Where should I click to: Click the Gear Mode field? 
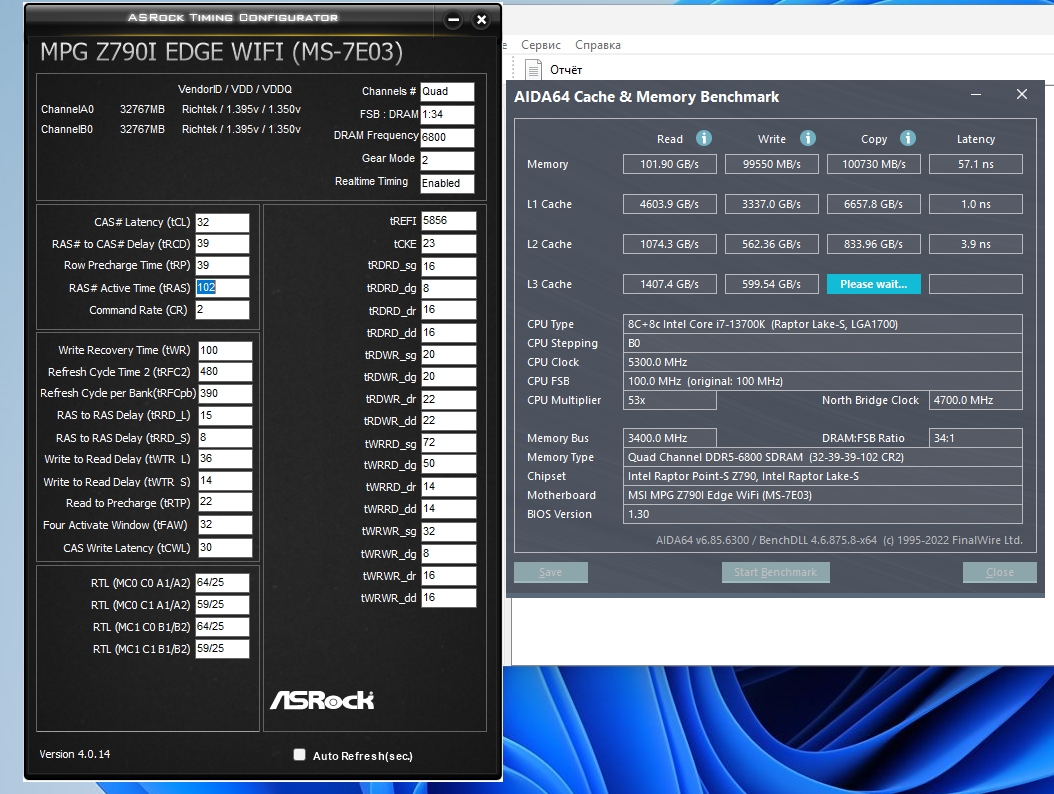point(447,160)
